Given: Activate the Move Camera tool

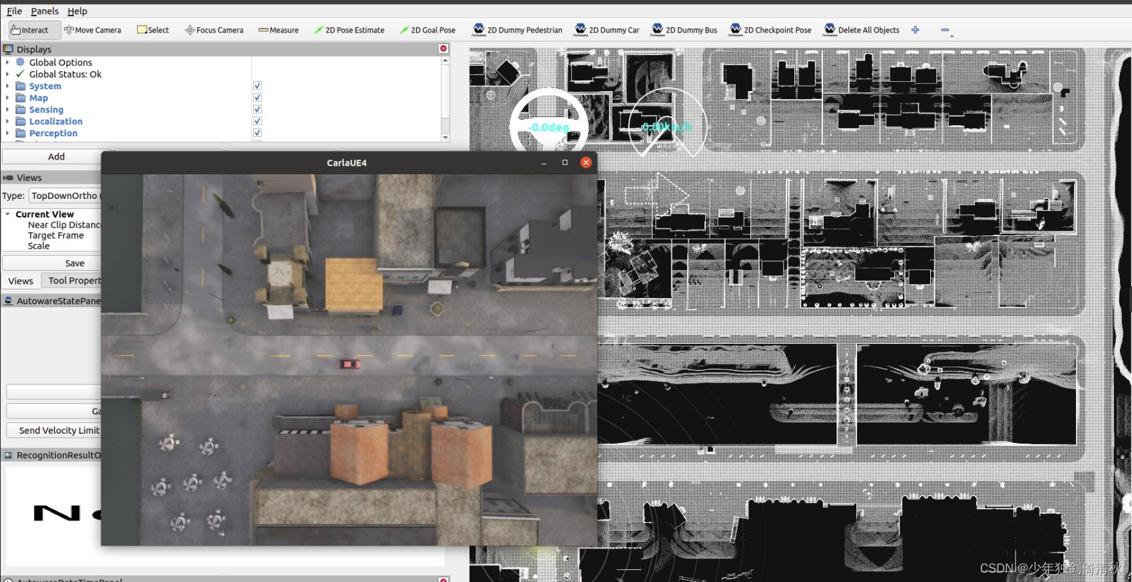Looking at the screenshot, I should coord(92,30).
